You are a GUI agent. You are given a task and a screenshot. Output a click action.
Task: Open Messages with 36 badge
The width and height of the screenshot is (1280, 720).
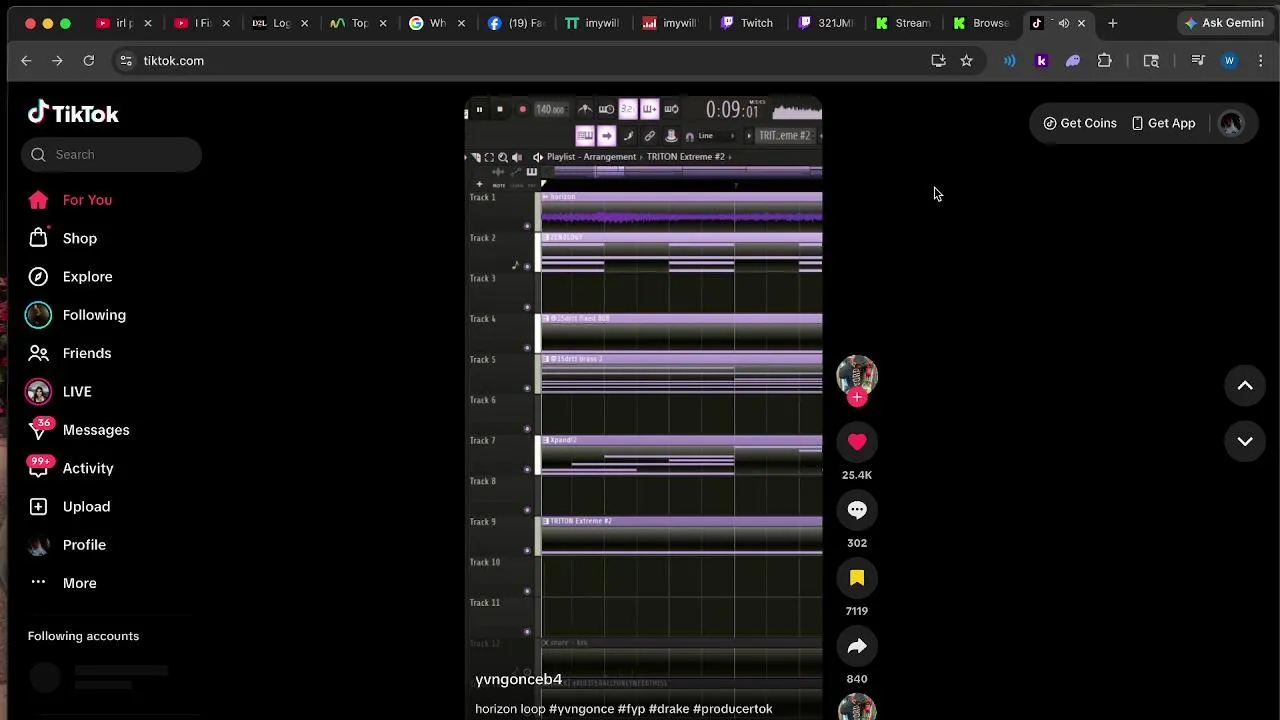96,430
